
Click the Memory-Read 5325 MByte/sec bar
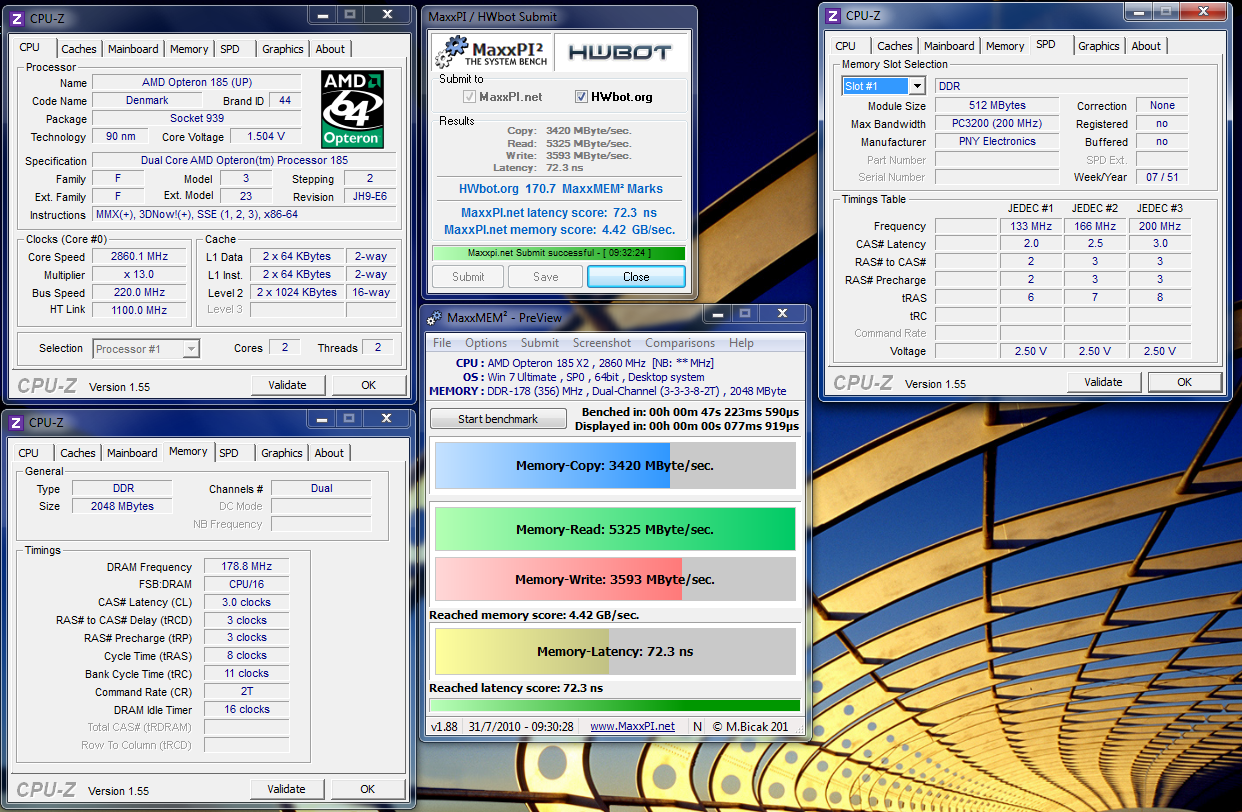[615, 530]
